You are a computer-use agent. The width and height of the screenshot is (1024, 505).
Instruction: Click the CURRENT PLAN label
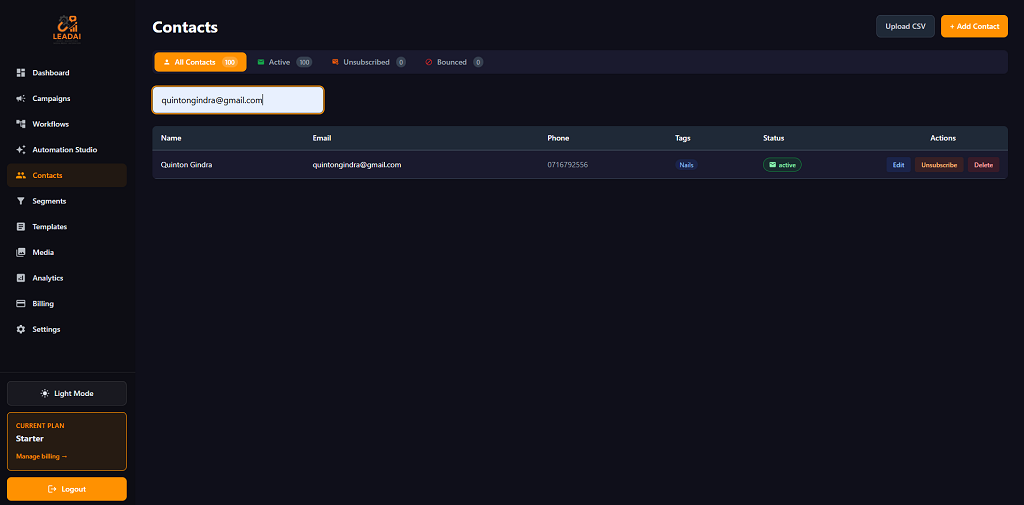[40, 425]
